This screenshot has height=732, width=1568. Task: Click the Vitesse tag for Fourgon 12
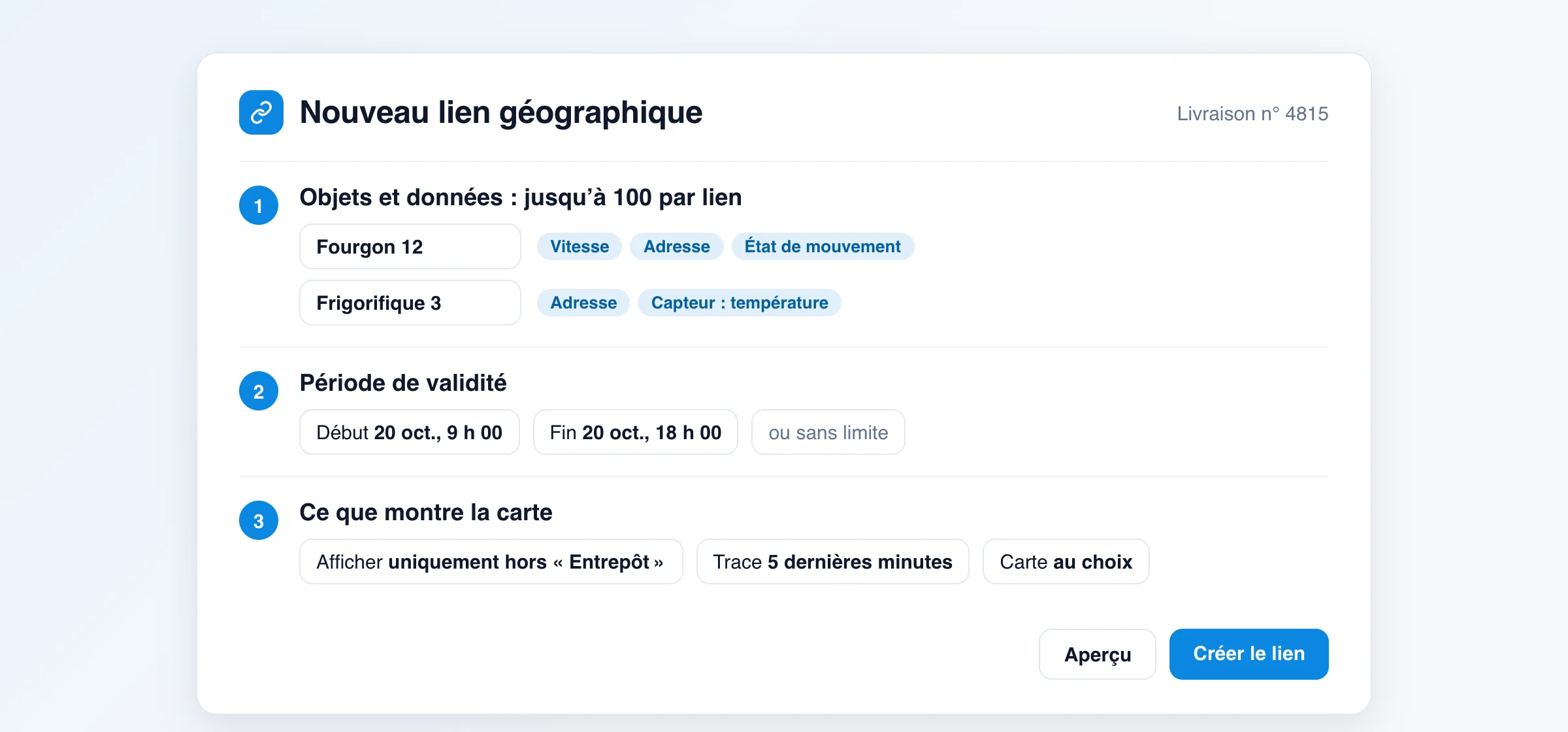[580, 246]
